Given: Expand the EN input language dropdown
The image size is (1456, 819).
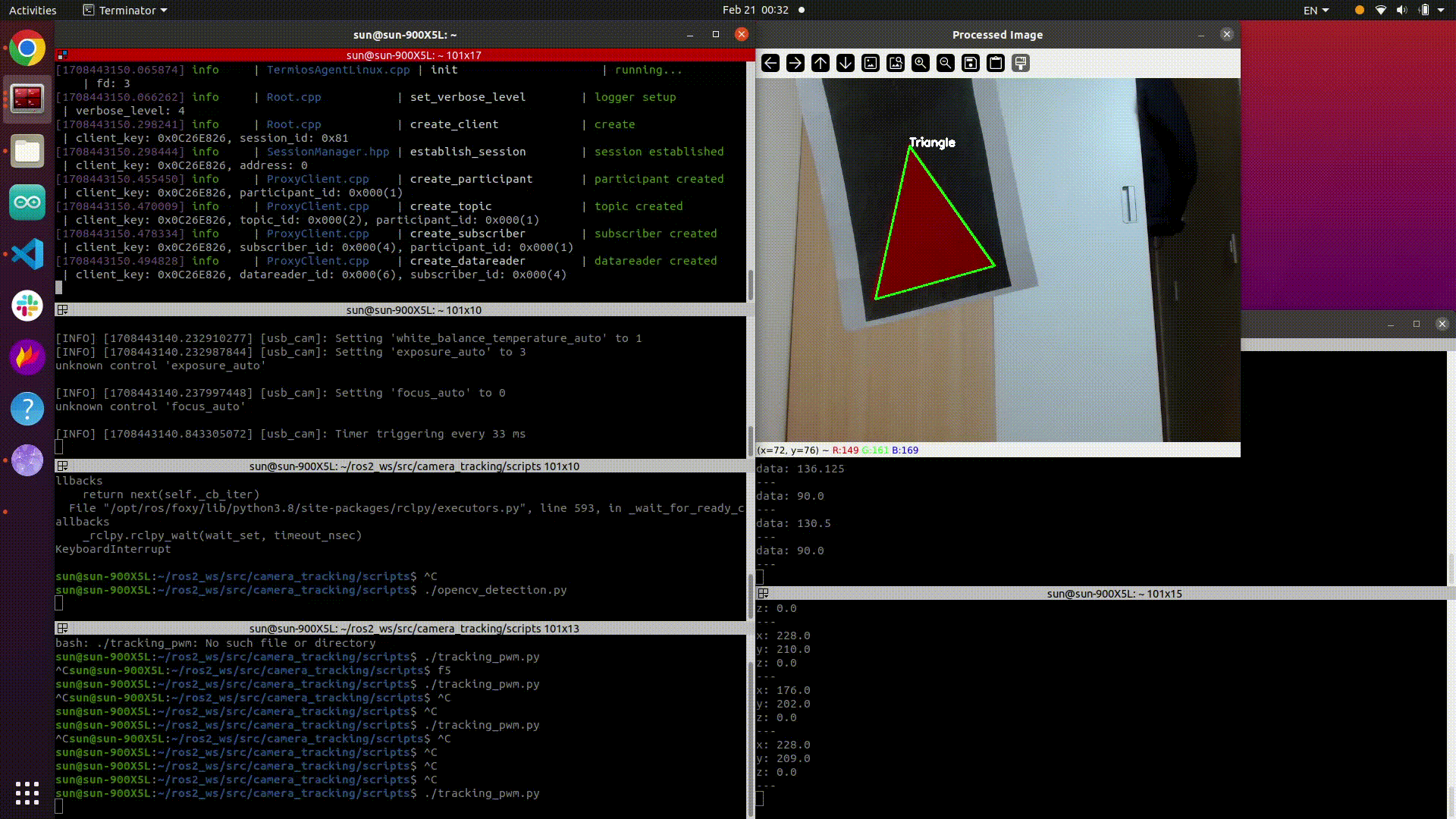Looking at the screenshot, I should (1316, 10).
